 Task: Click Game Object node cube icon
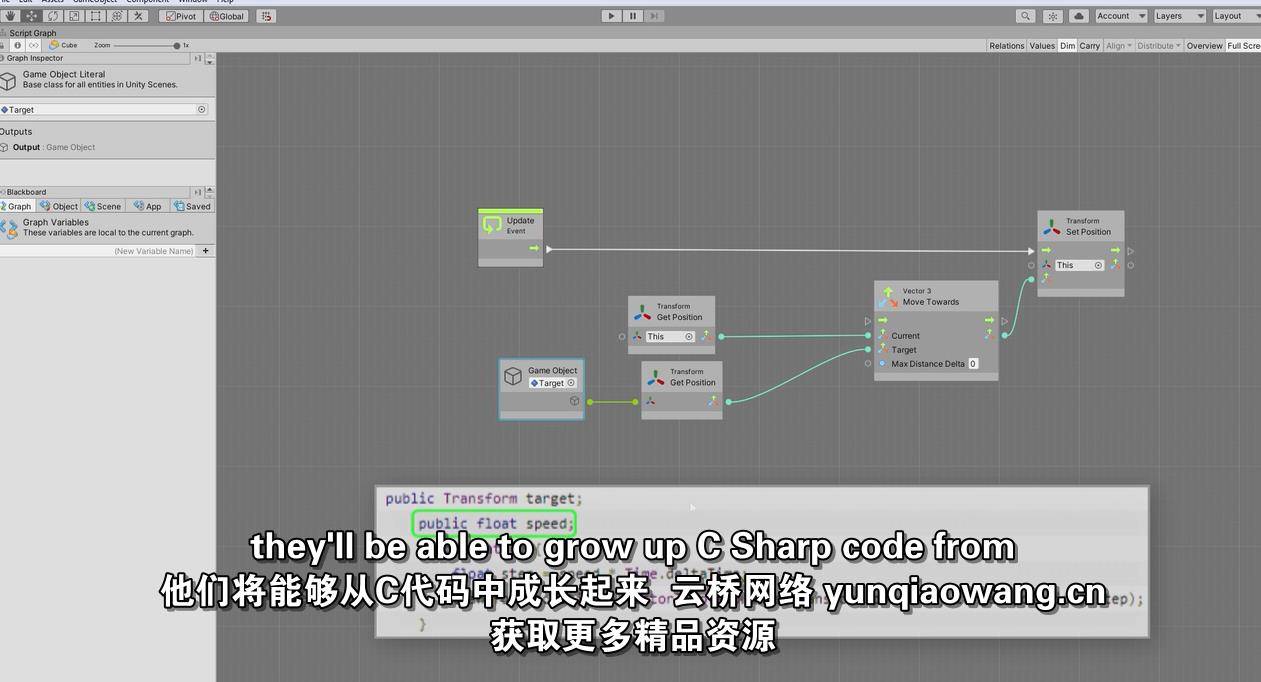click(513, 376)
